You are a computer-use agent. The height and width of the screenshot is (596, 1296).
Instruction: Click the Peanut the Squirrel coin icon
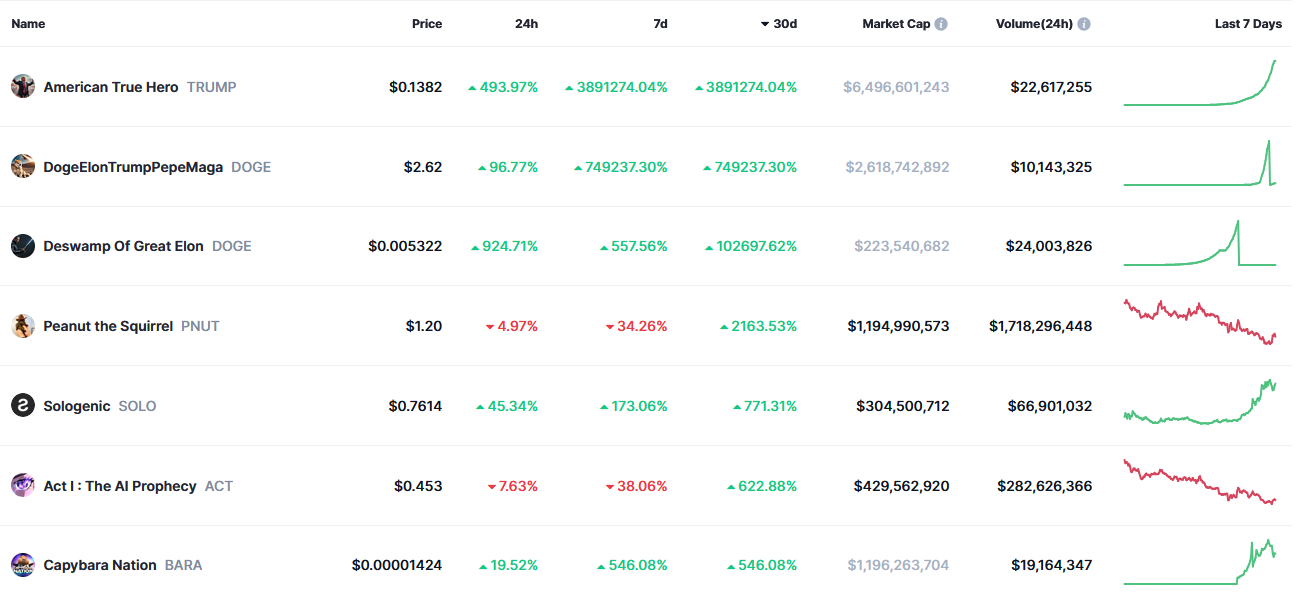pyautogui.click(x=23, y=326)
